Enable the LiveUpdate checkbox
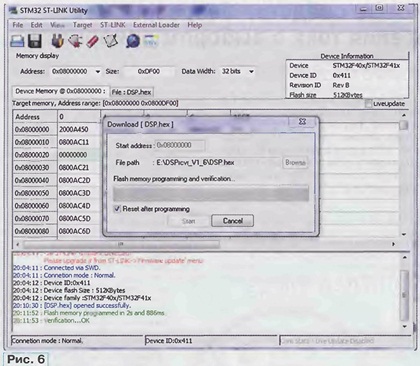The width and height of the screenshot is (420, 366). click(368, 104)
